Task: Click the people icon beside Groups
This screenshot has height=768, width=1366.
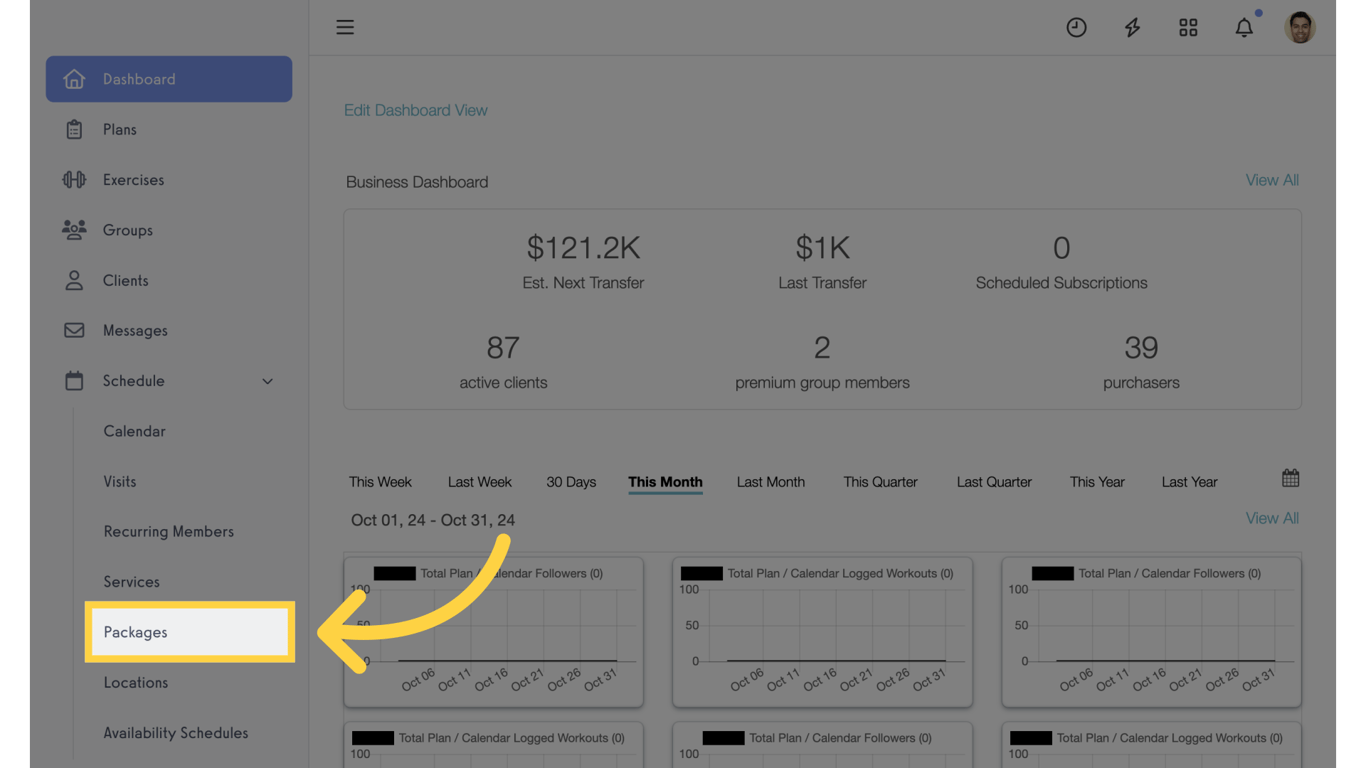Action: click(74, 230)
